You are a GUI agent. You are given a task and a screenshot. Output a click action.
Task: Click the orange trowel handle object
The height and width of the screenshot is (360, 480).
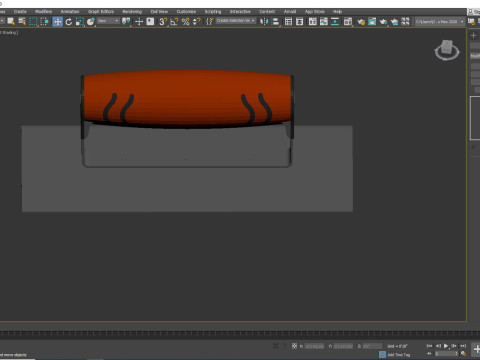187,98
